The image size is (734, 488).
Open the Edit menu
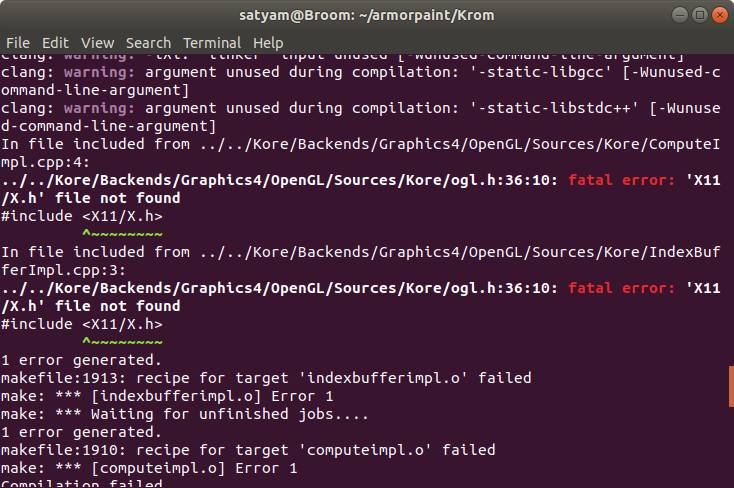point(55,43)
